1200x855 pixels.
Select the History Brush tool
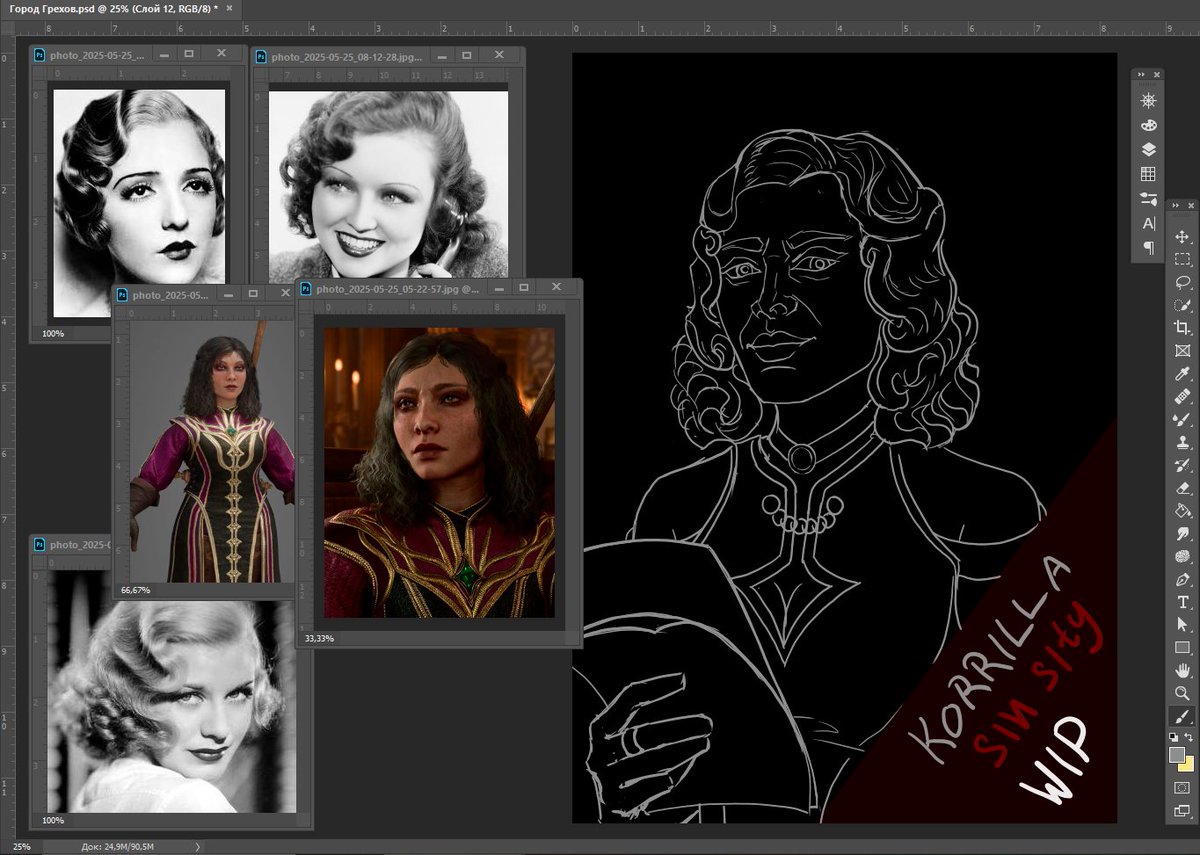pyautogui.click(x=1182, y=465)
